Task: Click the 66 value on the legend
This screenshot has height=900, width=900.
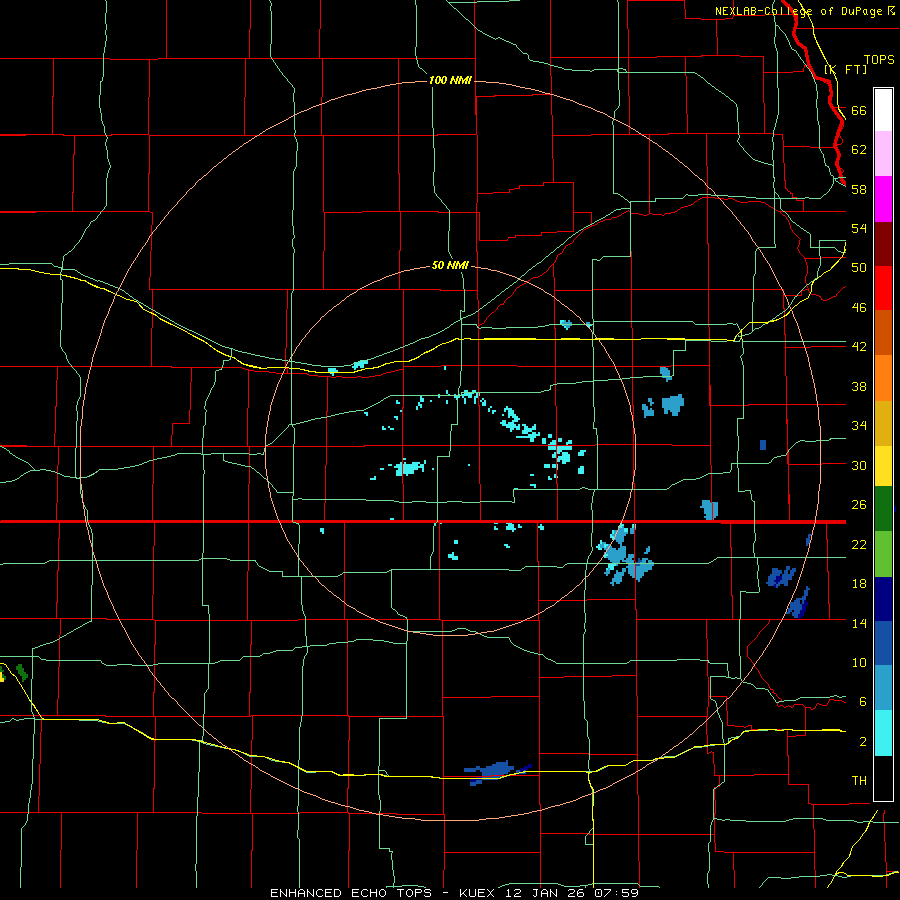Action: [859, 110]
